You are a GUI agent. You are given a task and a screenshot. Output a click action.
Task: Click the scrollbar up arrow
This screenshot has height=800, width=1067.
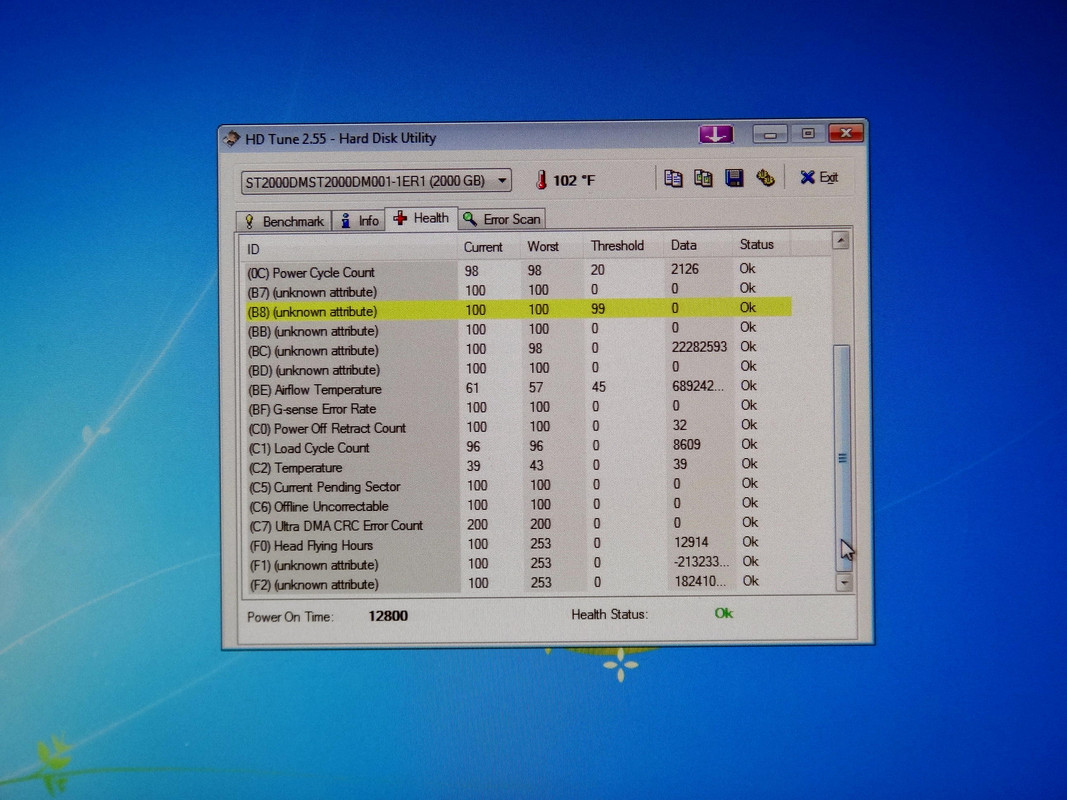pyautogui.click(x=840, y=240)
